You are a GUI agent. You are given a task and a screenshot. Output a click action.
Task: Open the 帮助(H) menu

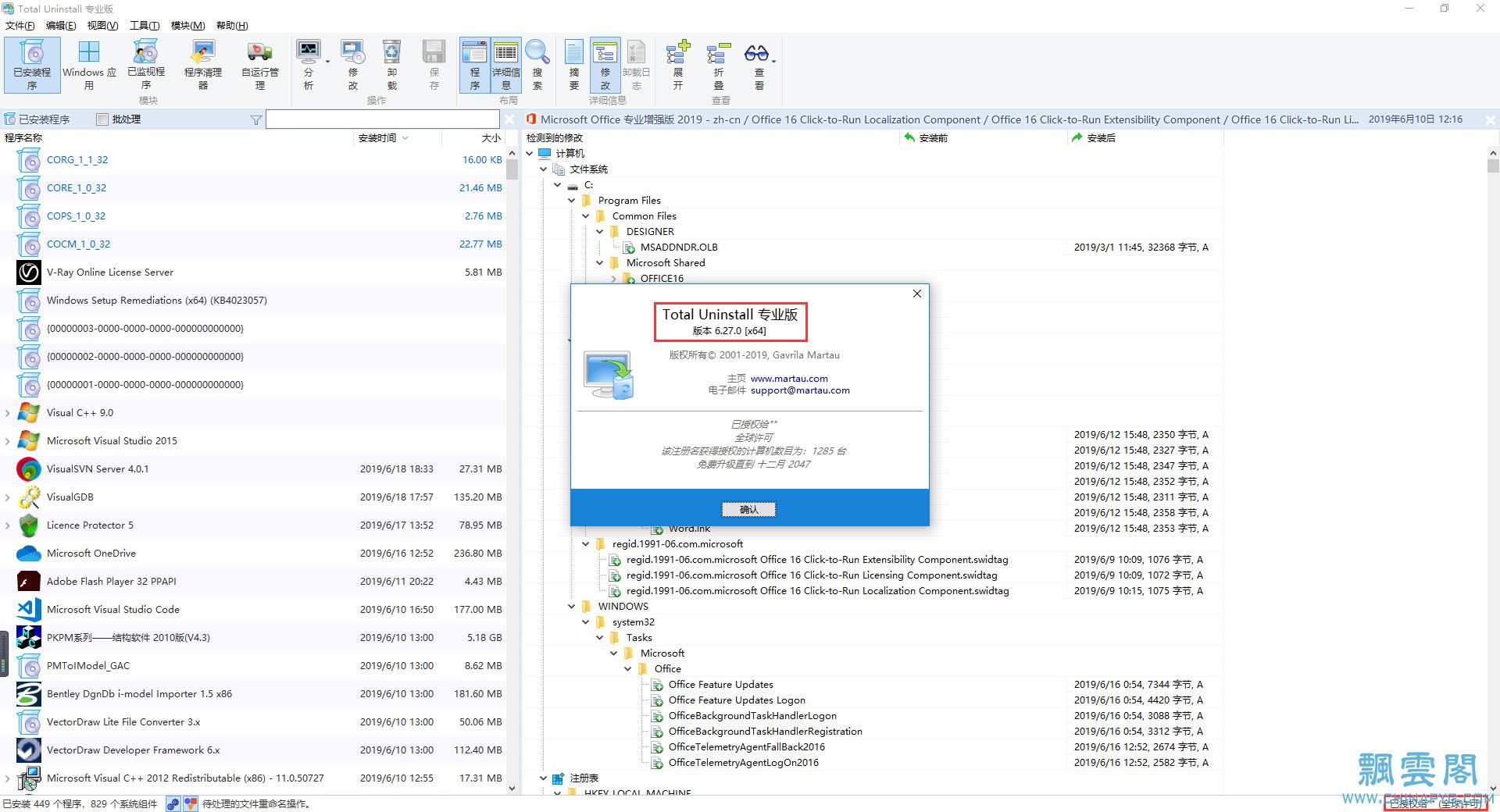pyautogui.click(x=232, y=26)
